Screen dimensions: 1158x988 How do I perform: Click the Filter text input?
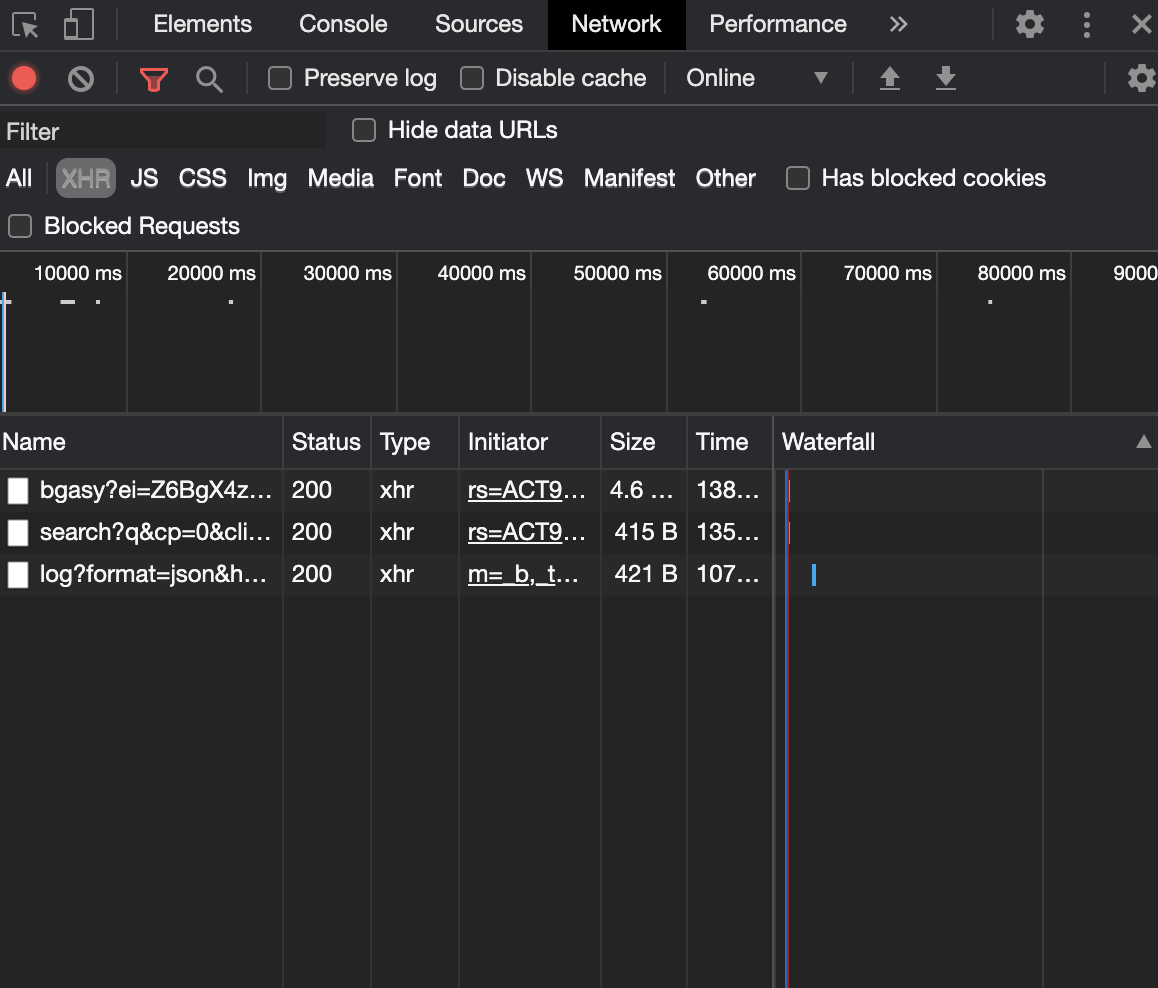[x=162, y=131]
